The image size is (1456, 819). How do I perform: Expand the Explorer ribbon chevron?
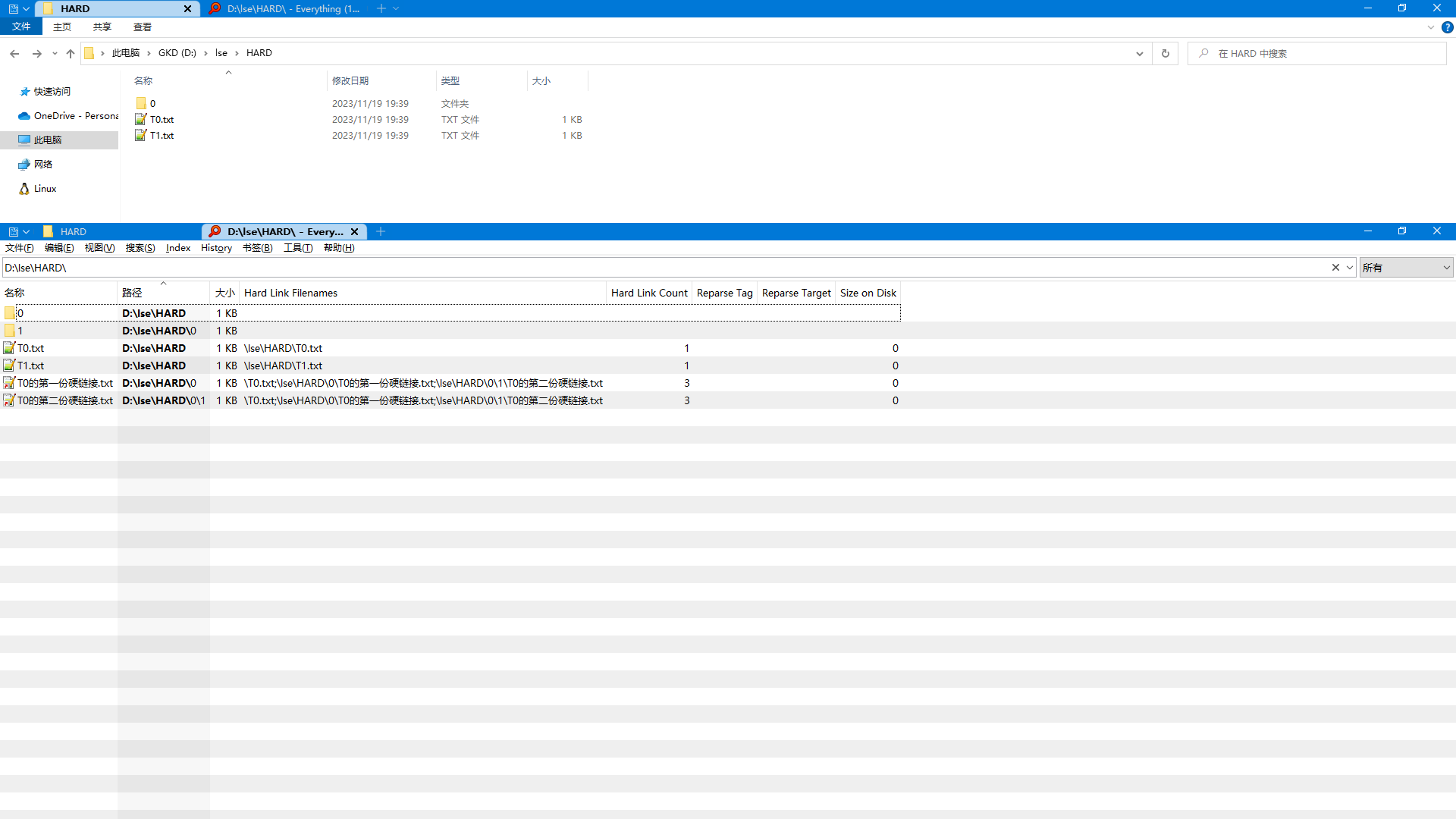[1430, 27]
